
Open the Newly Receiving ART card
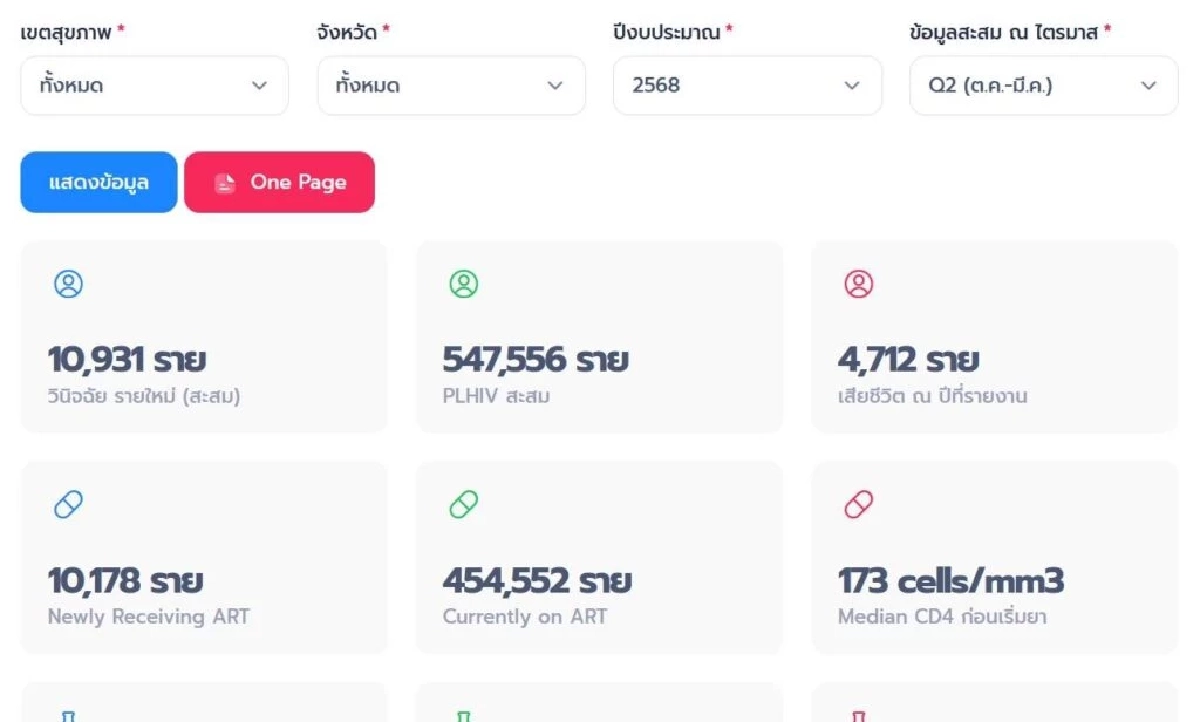click(x=203, y=557)
